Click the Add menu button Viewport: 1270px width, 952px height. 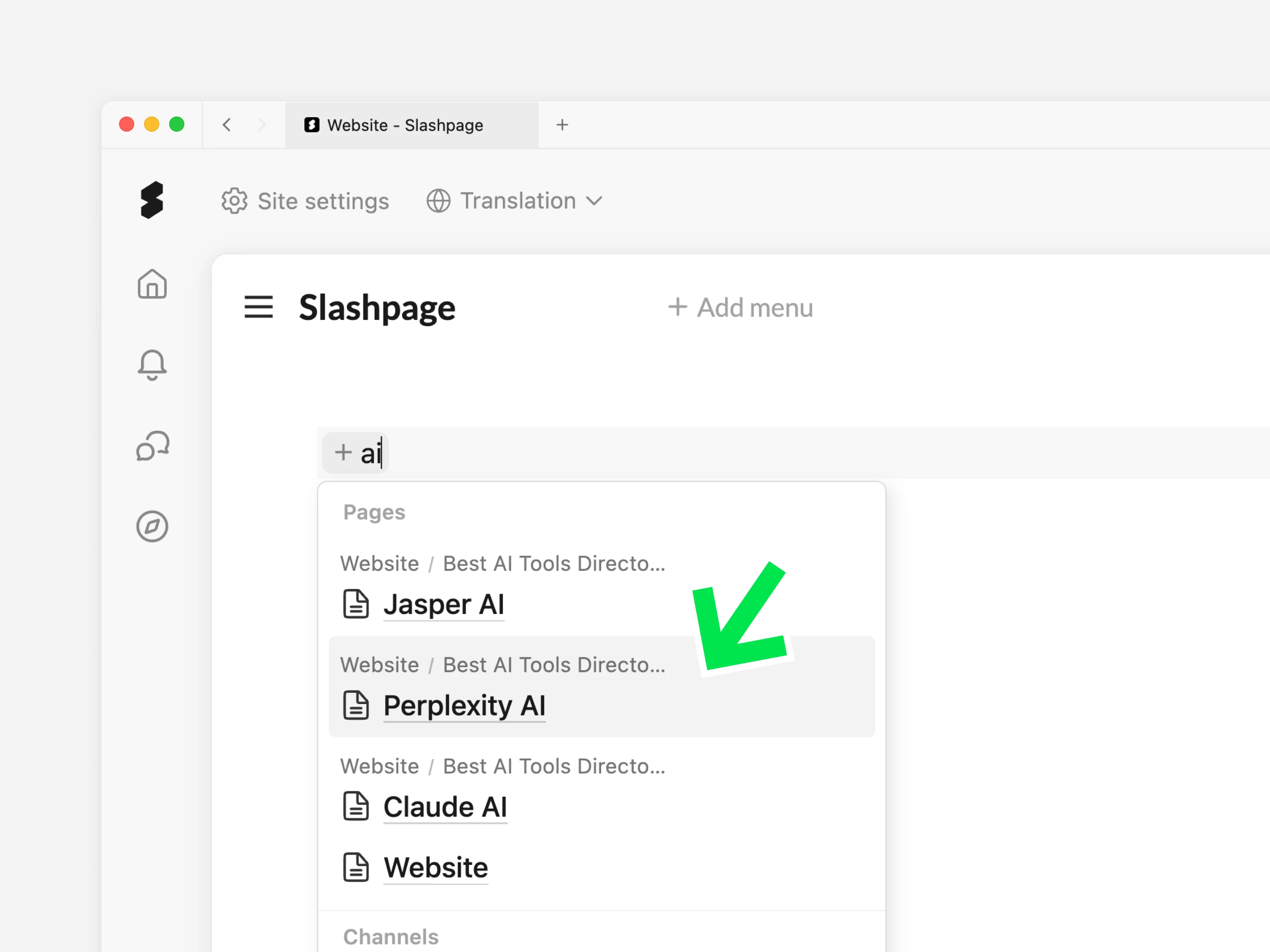(x=741, y=308)
